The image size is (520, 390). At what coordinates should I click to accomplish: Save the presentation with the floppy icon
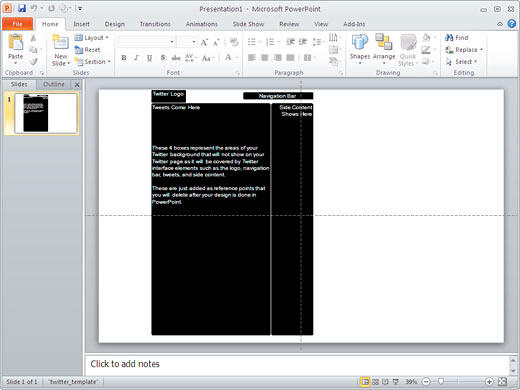(22, 8)
